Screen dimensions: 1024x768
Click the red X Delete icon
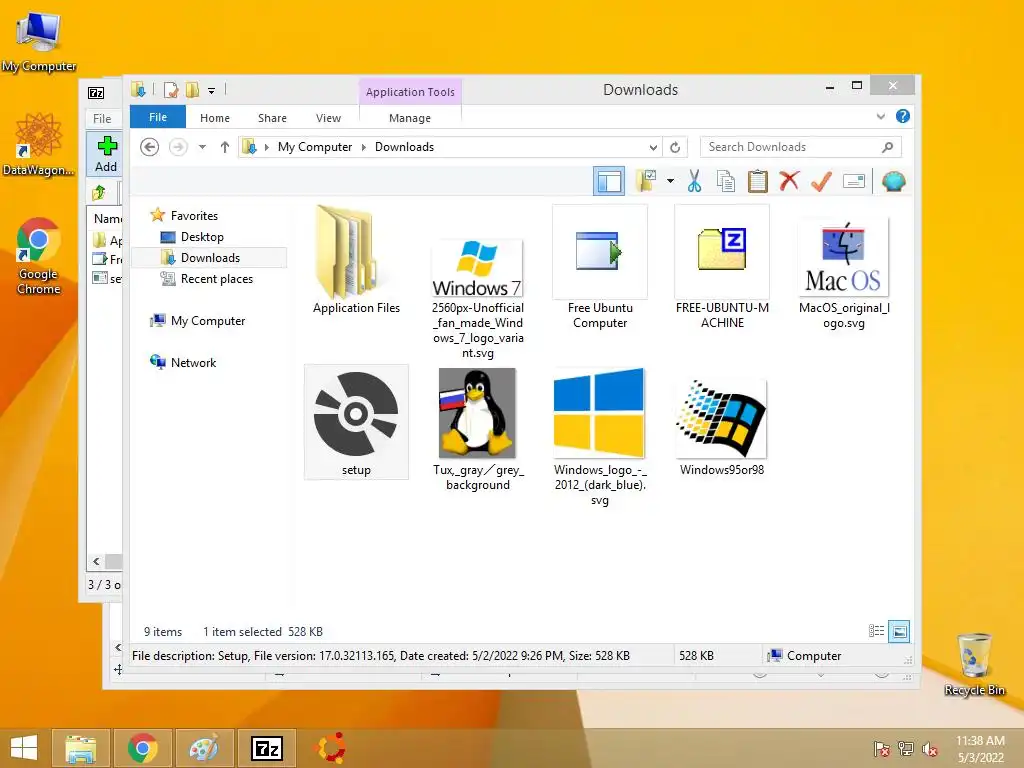[x=789, y=181]
